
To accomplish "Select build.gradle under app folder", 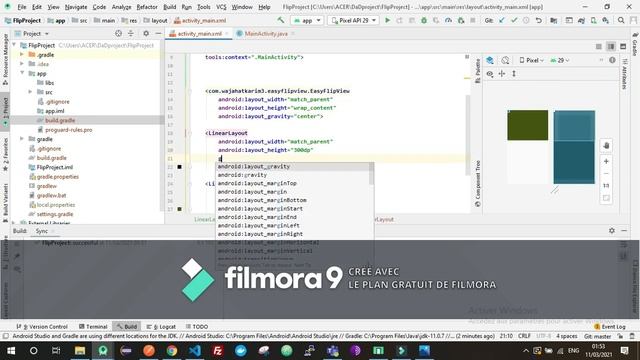I will [x=60, y=120].
